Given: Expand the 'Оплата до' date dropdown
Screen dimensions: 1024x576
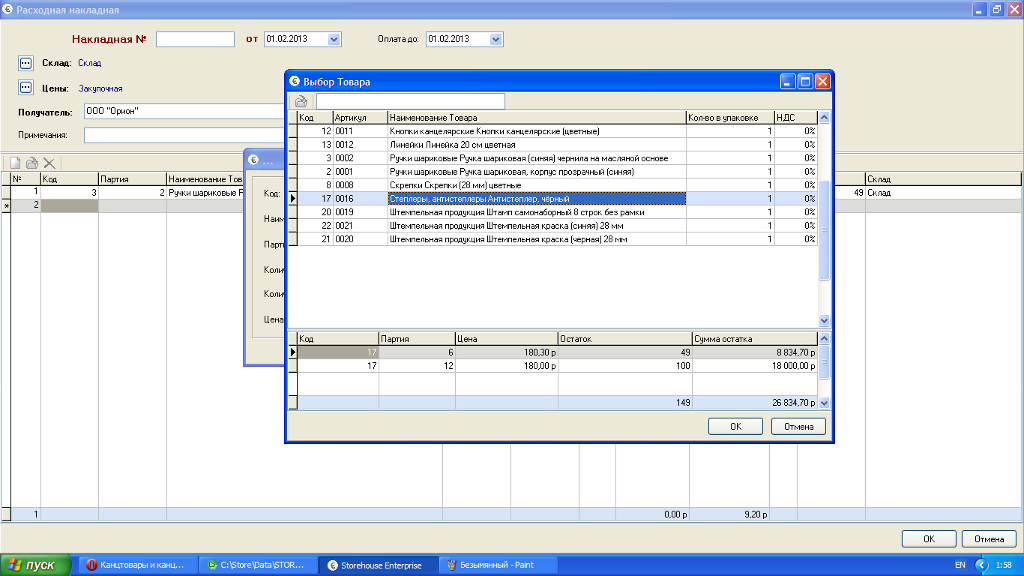Looking at the screenshot, I should coord(496,39).
